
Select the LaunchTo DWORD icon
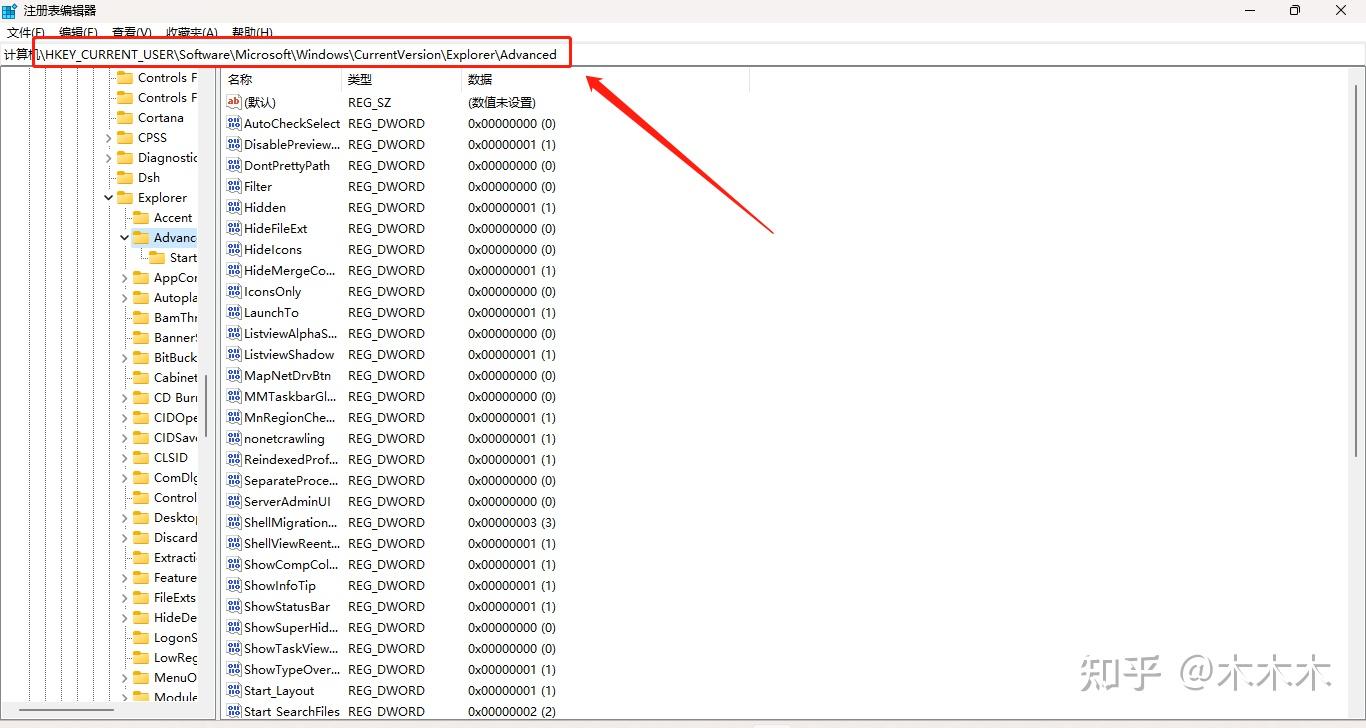coord(234,312)
